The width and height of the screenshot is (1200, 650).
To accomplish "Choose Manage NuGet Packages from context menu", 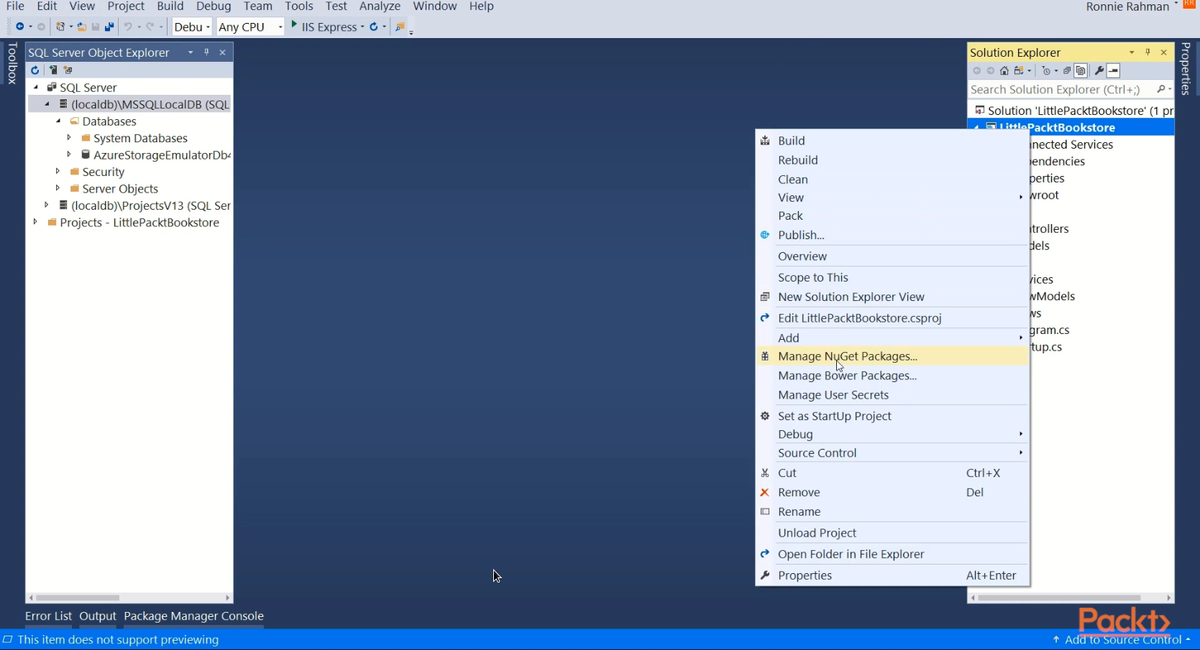I will click(x=847, y=356).
